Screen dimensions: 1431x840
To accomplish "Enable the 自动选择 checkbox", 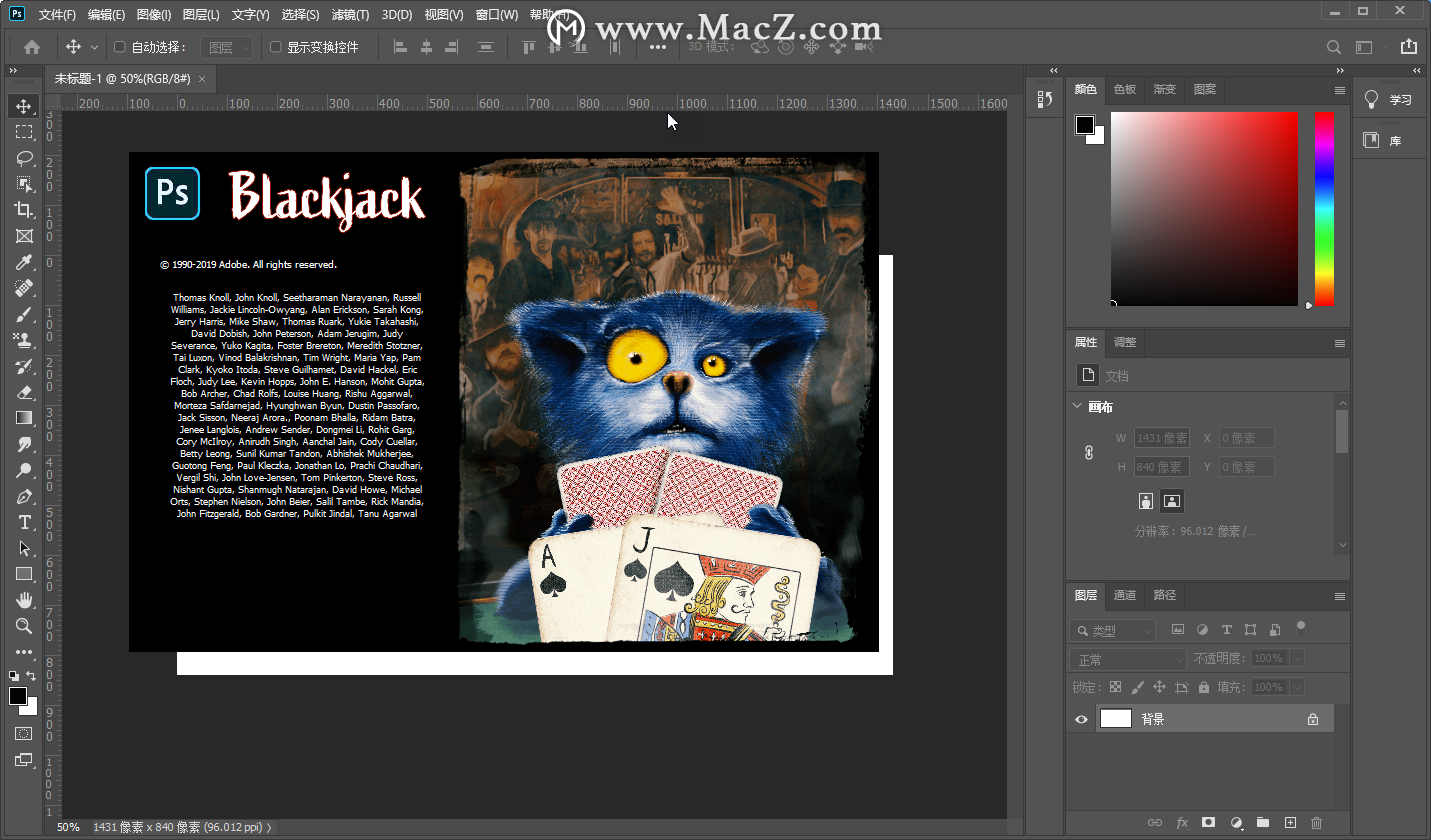I will tap(120, 47).
